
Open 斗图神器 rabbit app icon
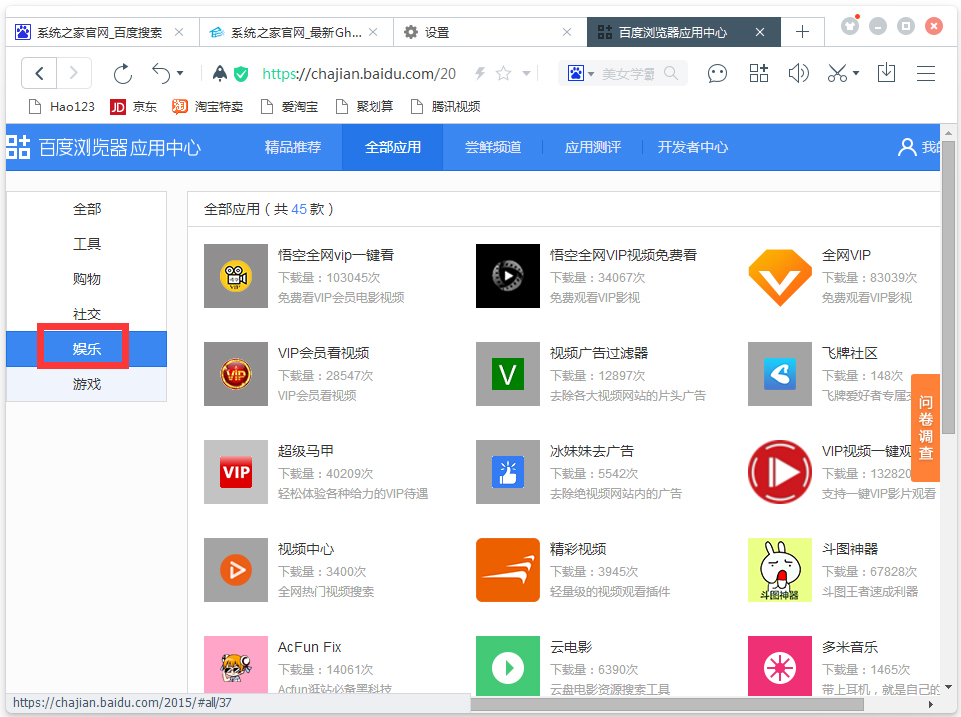tap(780, 570)
